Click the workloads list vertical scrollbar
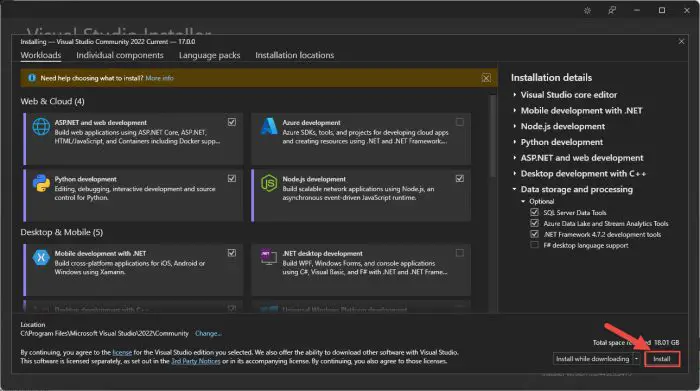The width and height of the screenshot is (700, 391). [493, 136]
